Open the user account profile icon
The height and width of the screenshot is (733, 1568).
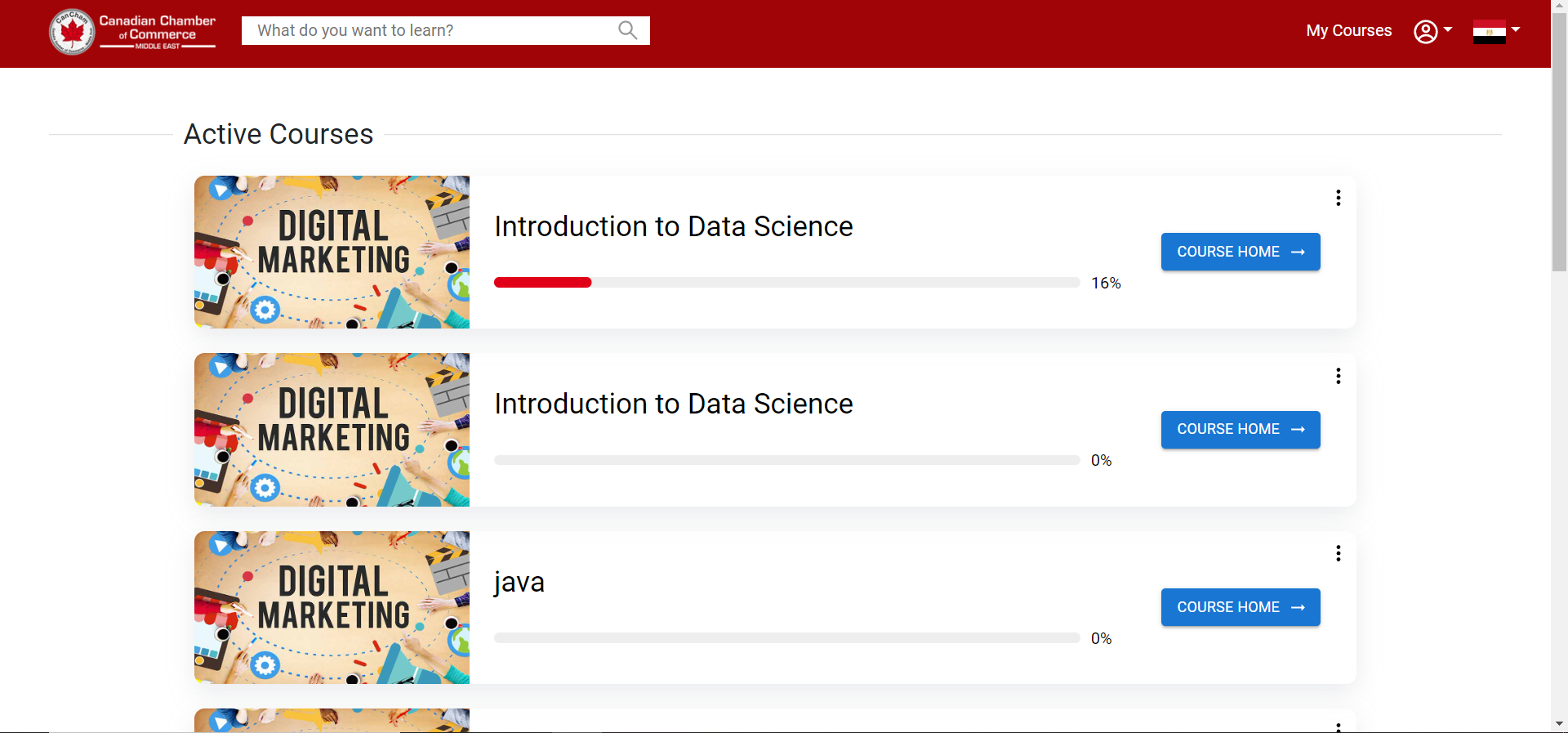click(1425, 31)
